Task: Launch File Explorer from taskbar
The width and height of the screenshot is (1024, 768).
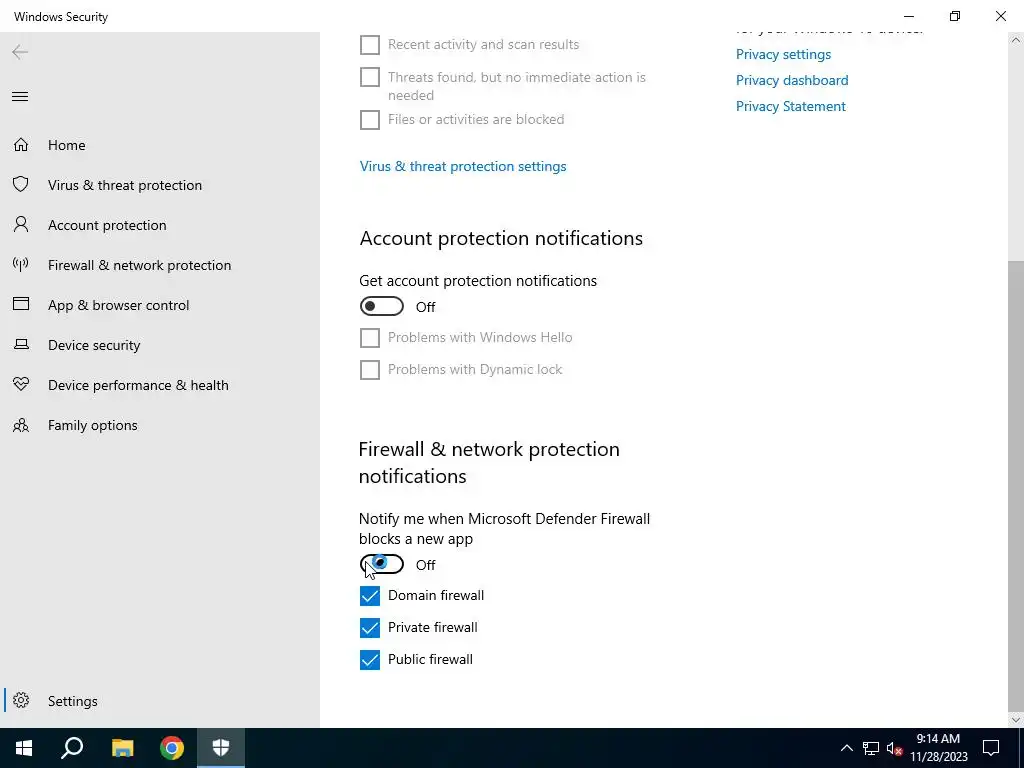Action: pyautogui.click(x=122, y=748)
